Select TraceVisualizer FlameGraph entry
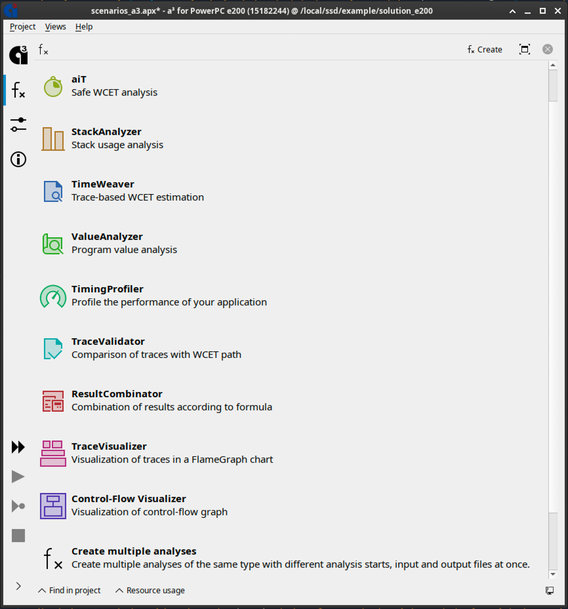 [x=291, y=453]
